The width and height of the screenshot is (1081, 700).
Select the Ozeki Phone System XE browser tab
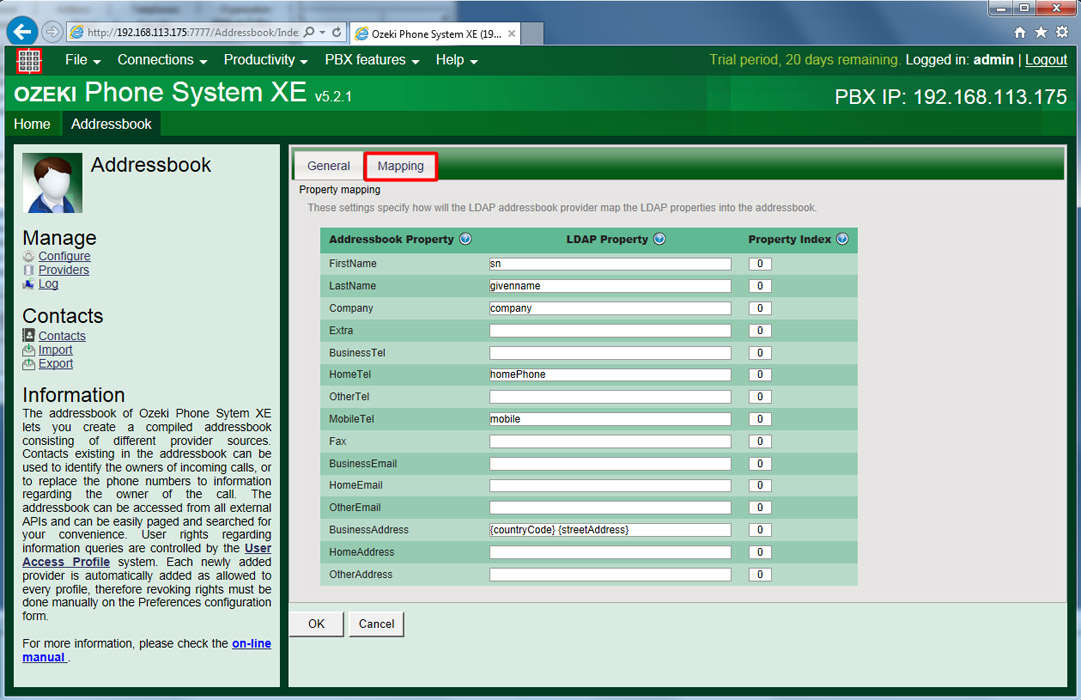(436, 33)
